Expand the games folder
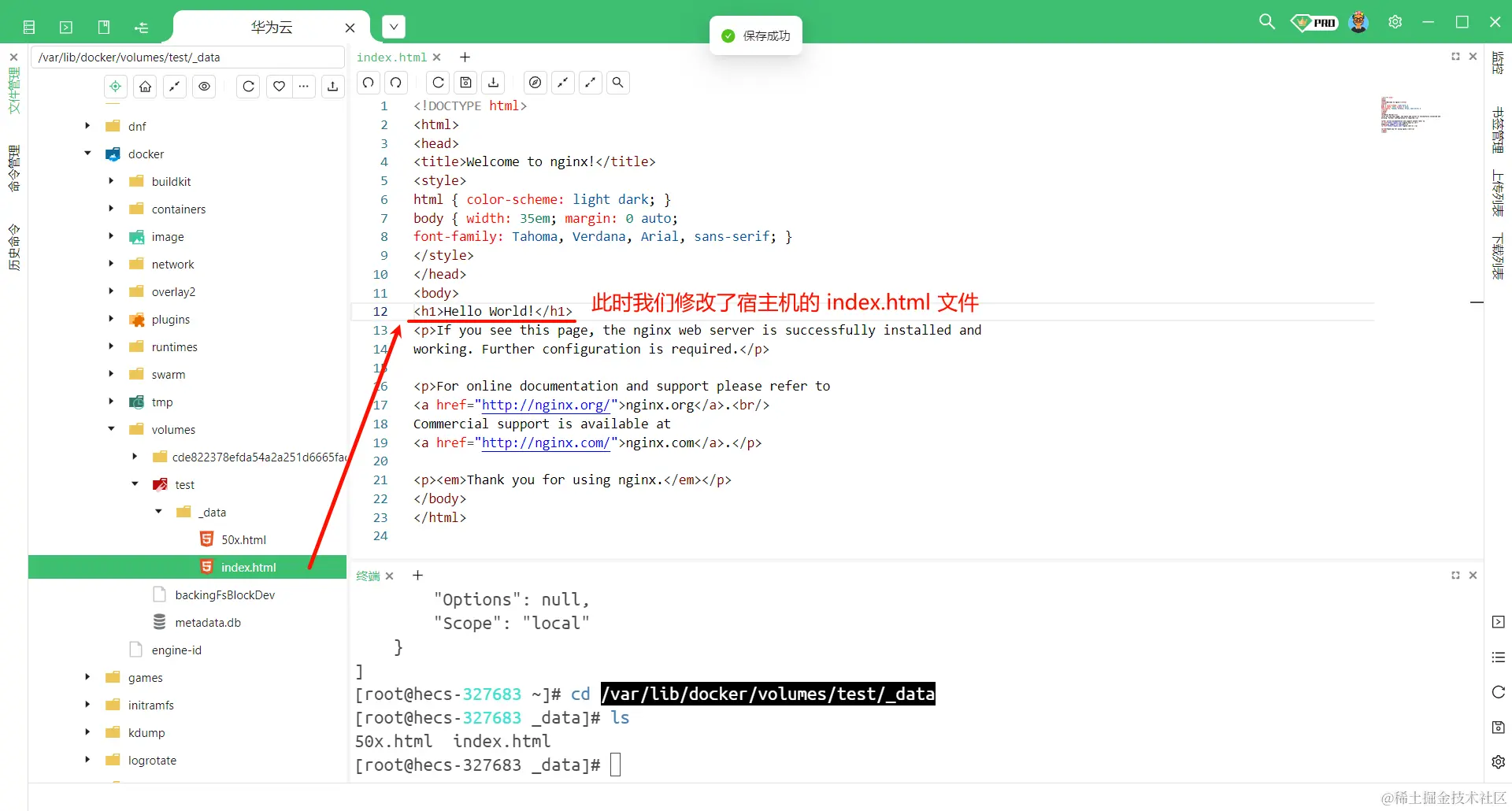Screen dimensions: 1512x811 click(x=87, y=677)
